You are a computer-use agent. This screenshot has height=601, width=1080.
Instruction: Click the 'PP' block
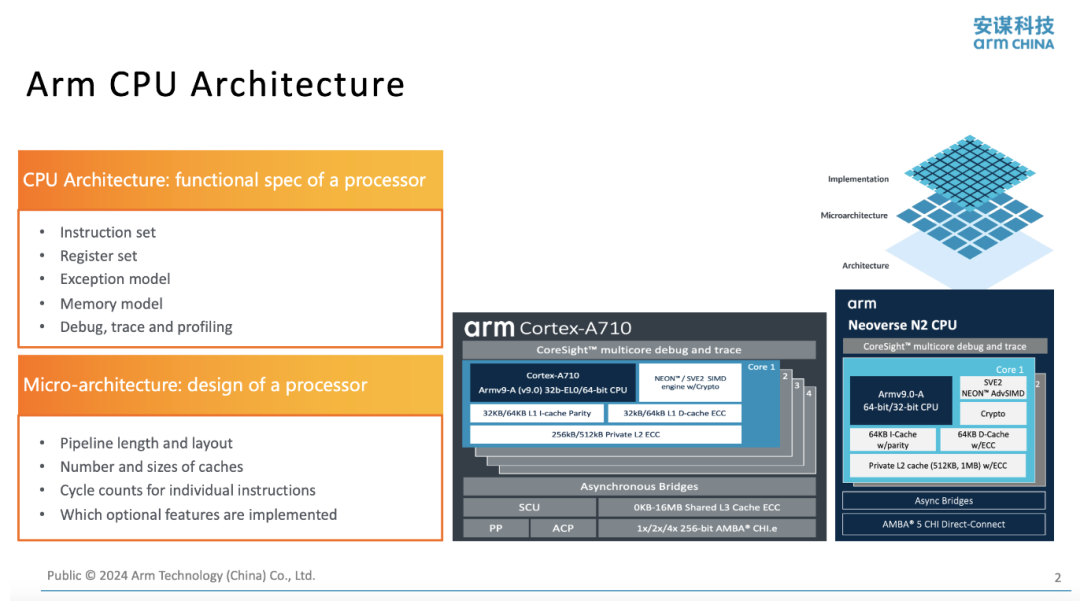495,529
